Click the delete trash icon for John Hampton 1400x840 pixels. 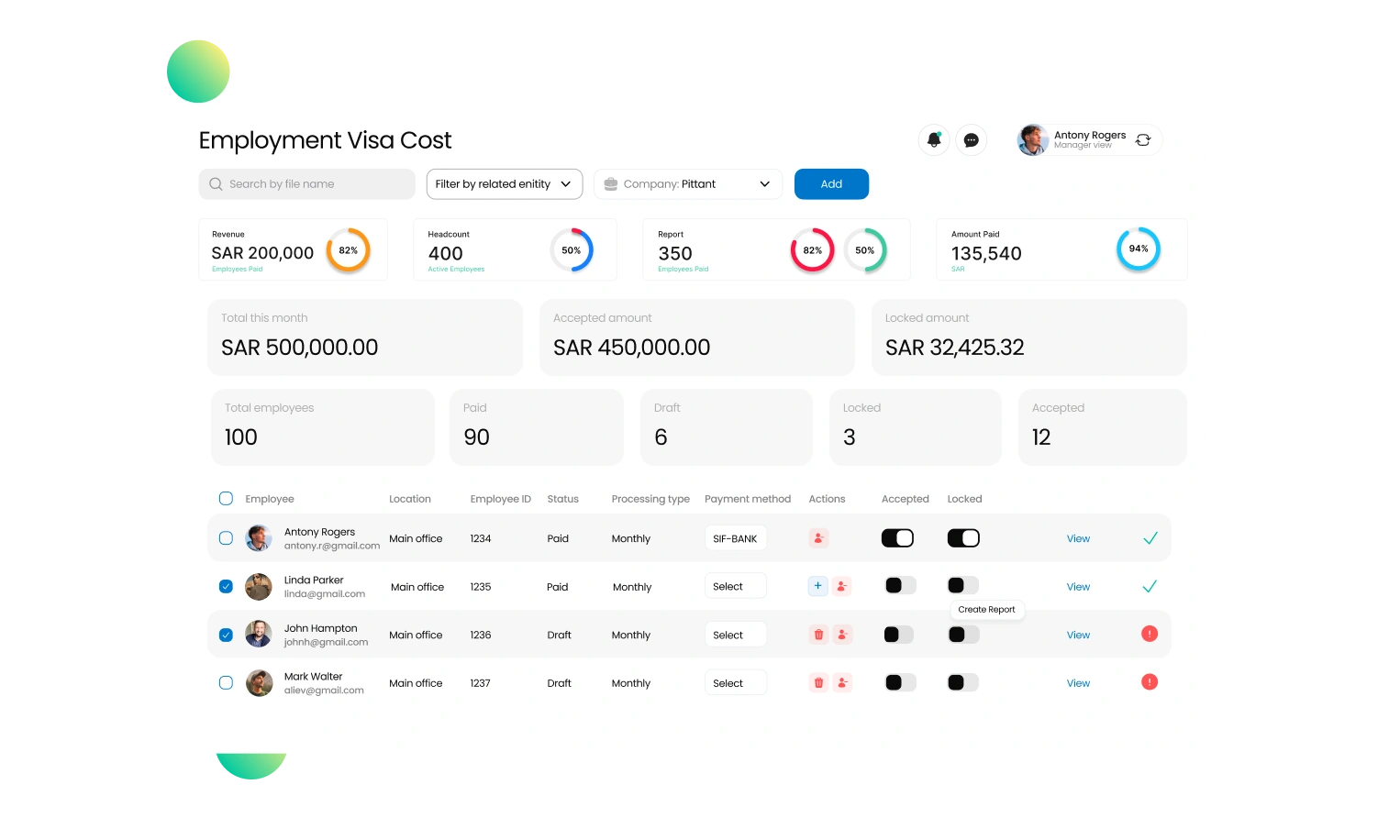tap(818, 635)
